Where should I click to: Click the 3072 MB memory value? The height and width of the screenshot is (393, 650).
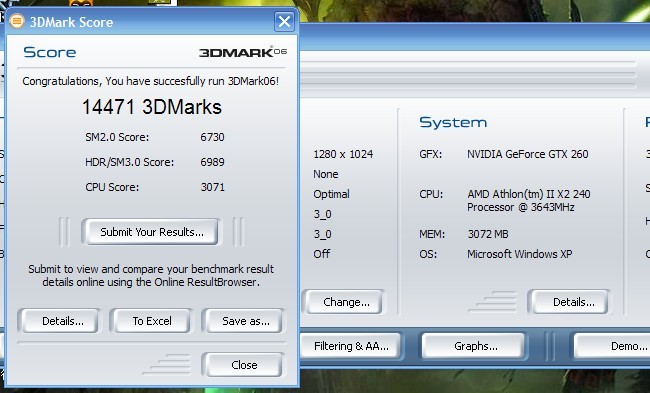tap(488, 234)
